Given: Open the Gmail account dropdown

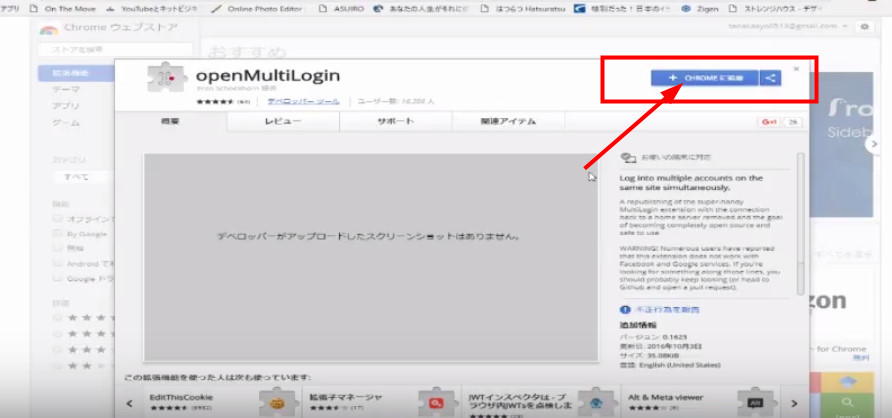Looking at the screenshot, I should click(x=788, y=27).
